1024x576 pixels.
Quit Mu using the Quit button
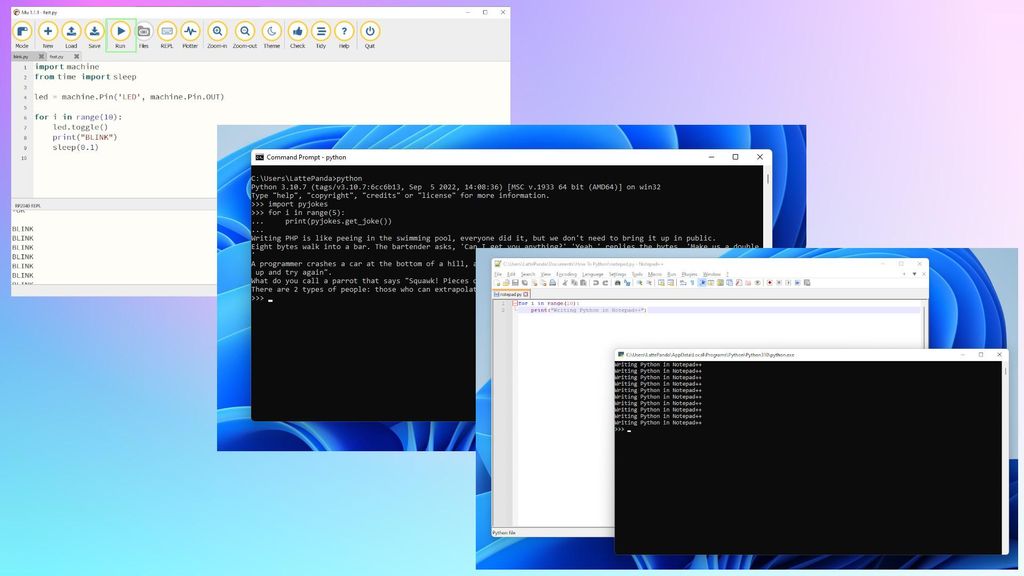tap(369, 32)
